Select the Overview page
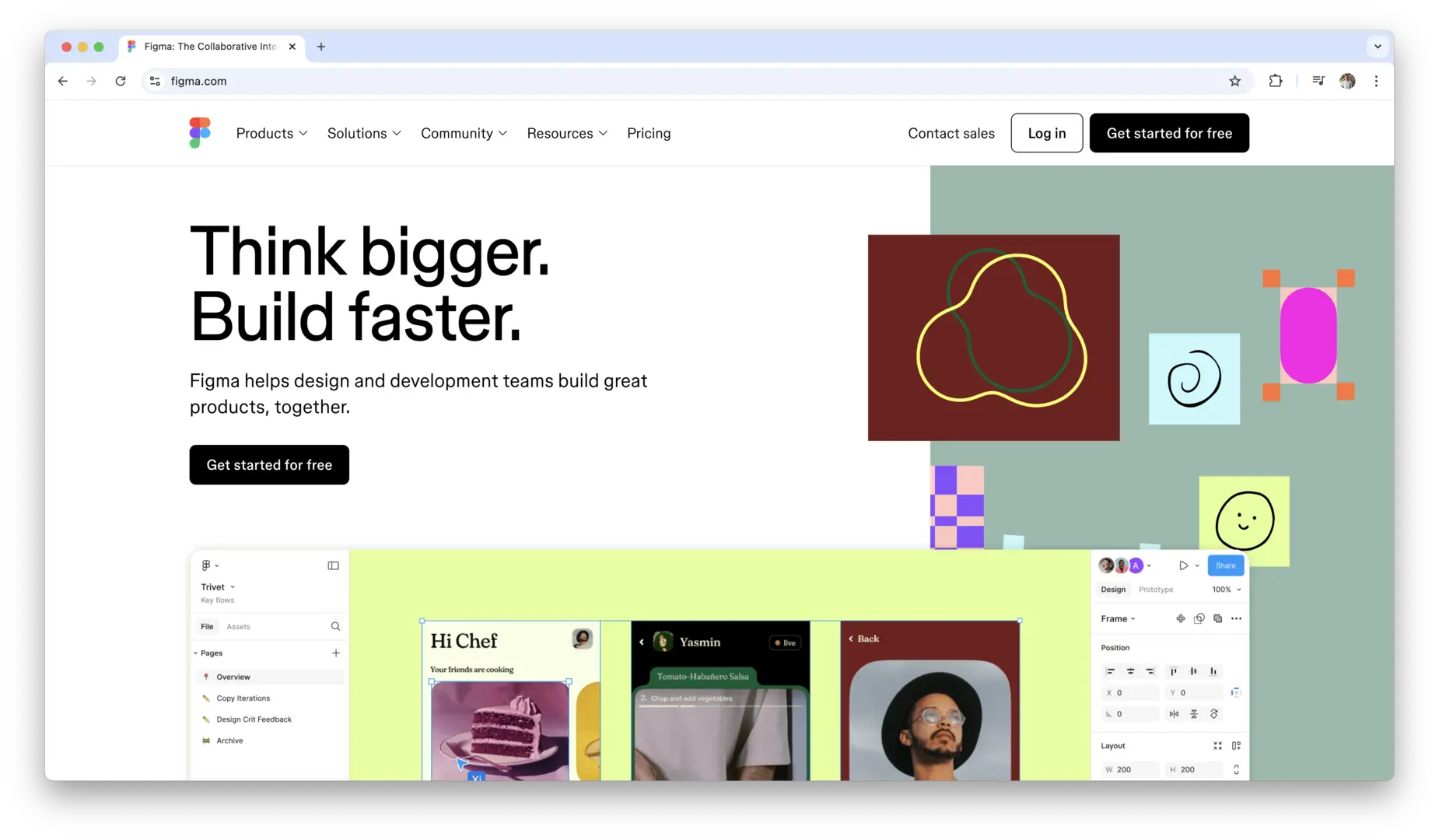 click(x=269, y=677)
